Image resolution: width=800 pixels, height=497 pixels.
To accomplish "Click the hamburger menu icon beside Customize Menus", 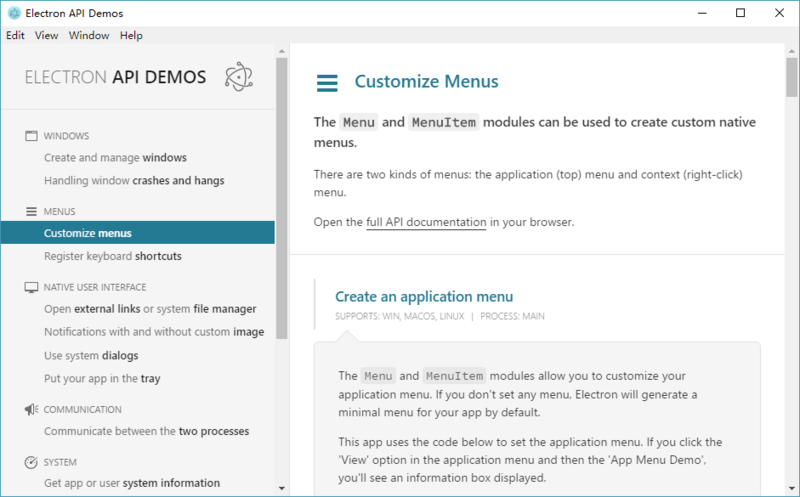I will pyautogui.click(x=327, y=83).
